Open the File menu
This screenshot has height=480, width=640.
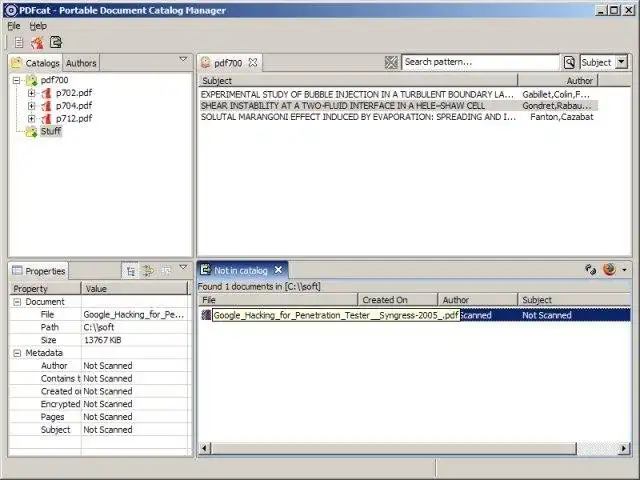[13, 26]
